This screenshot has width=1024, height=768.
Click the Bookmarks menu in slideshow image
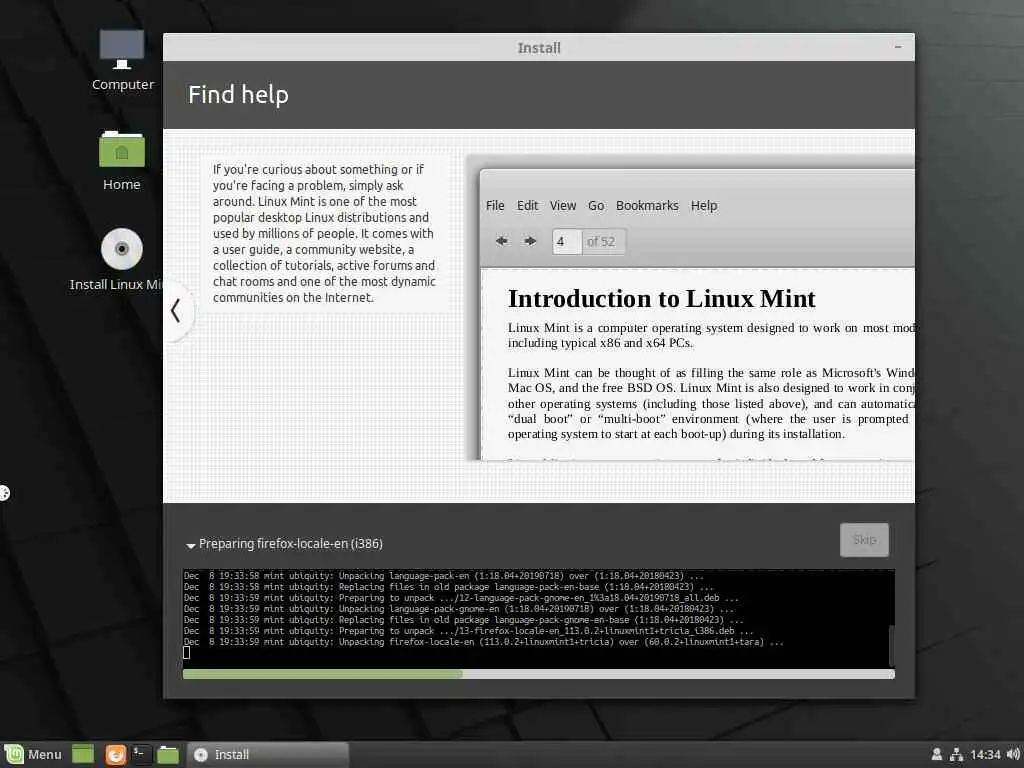[x=647, y=206]
